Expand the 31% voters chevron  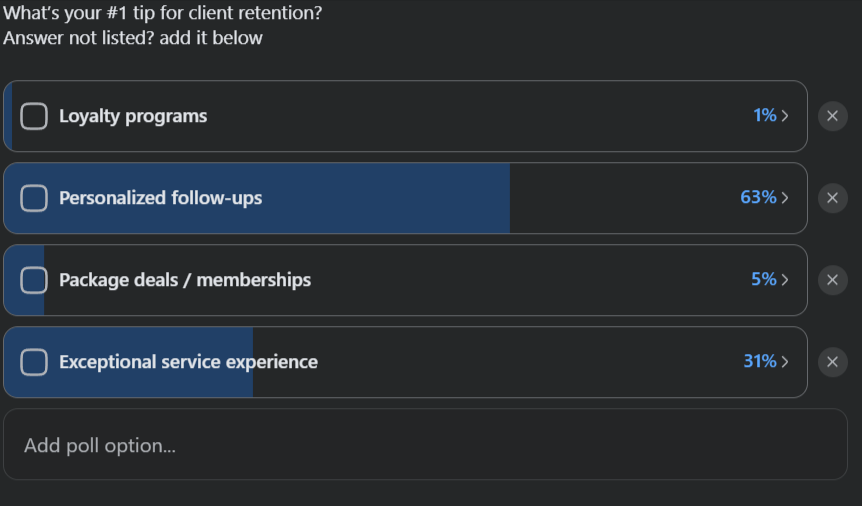(785, 362)
